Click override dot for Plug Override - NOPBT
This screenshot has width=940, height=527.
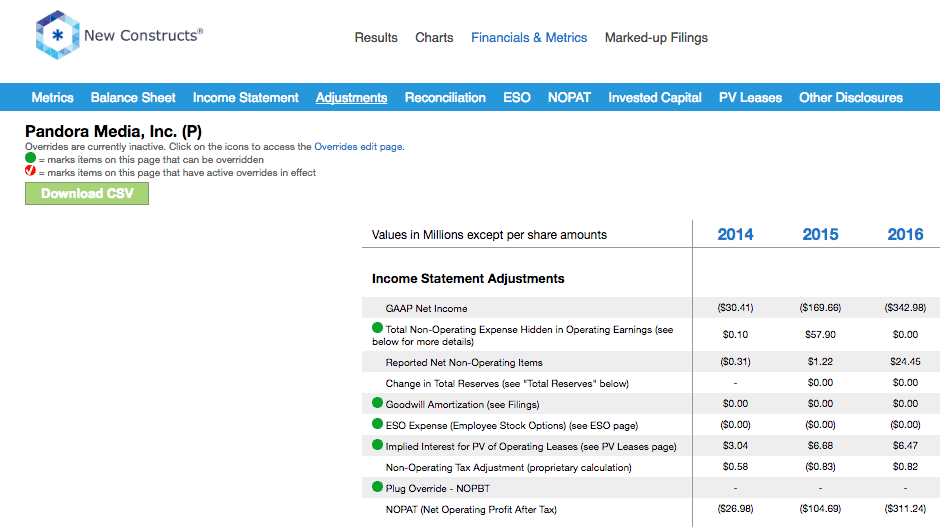point(377,486)
